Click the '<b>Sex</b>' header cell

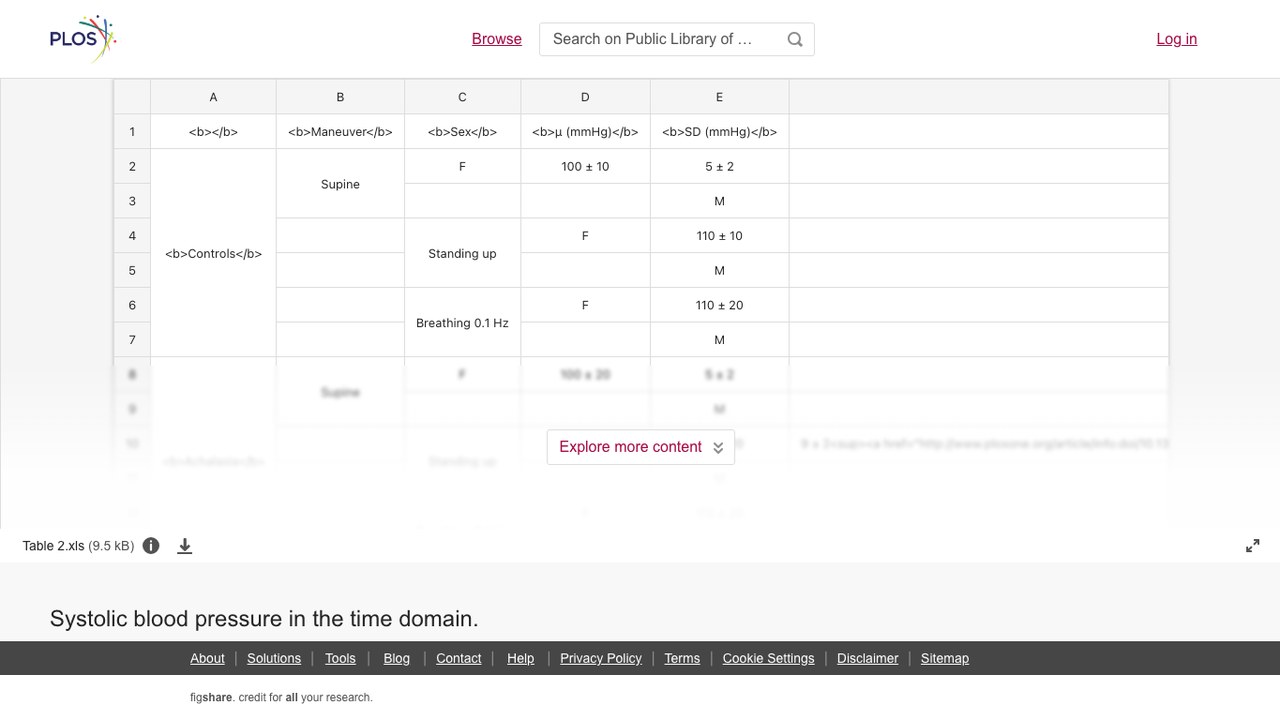(x=462, y=132)
